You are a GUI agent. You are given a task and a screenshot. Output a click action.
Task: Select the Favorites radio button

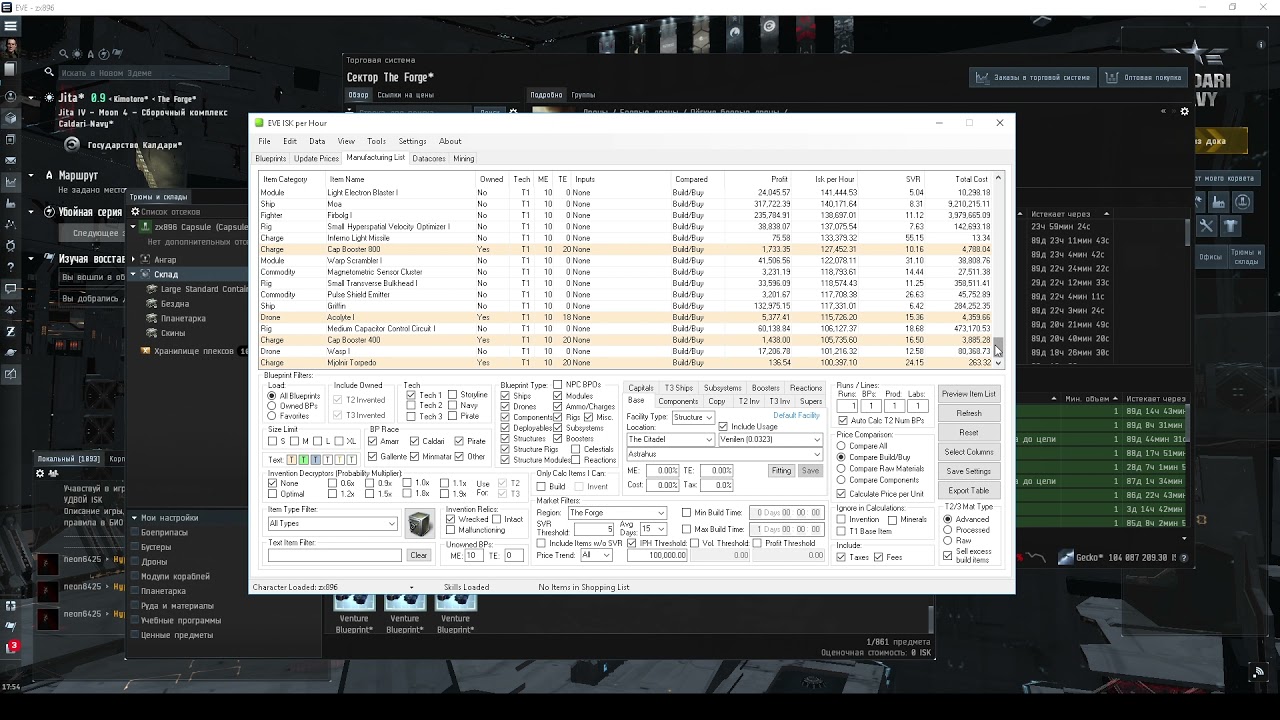pos(272,416)
